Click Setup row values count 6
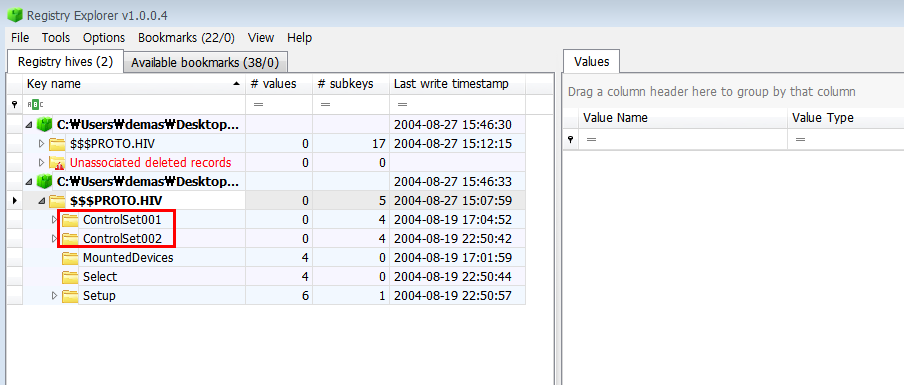 (279, 296)
